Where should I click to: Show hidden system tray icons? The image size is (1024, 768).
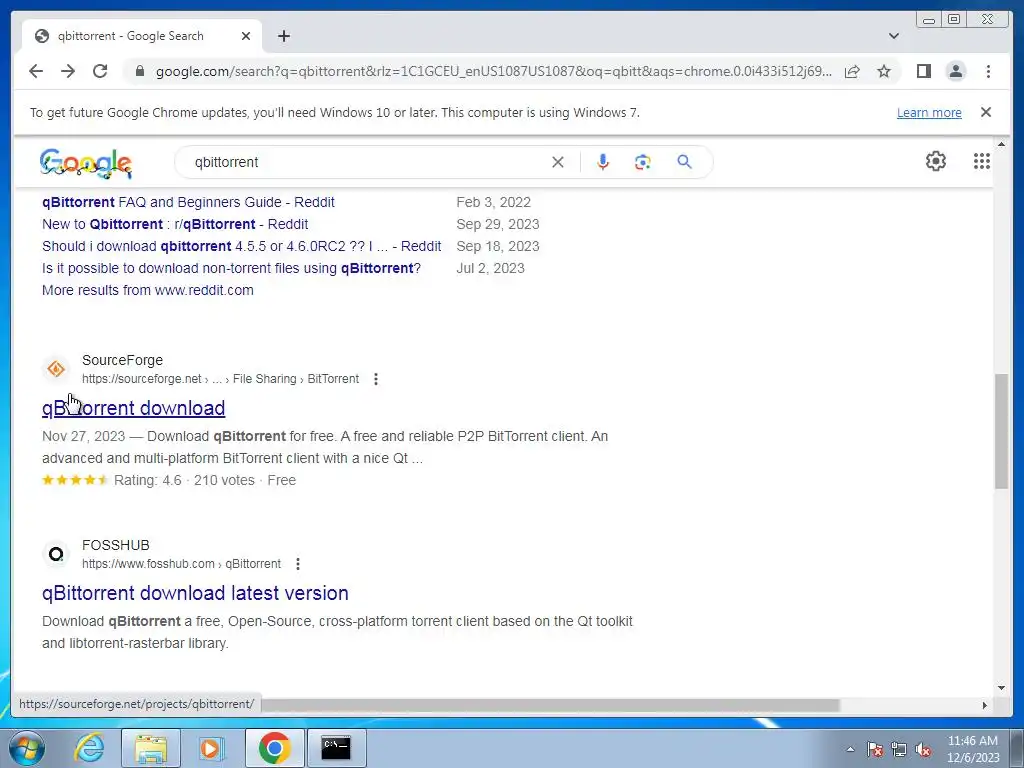coord(850,749)
